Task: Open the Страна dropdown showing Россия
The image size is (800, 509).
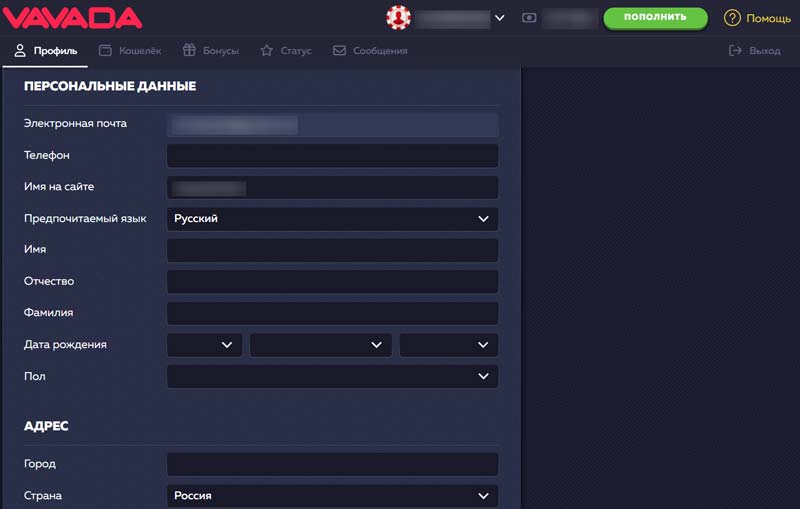Action: pos(332,496)
